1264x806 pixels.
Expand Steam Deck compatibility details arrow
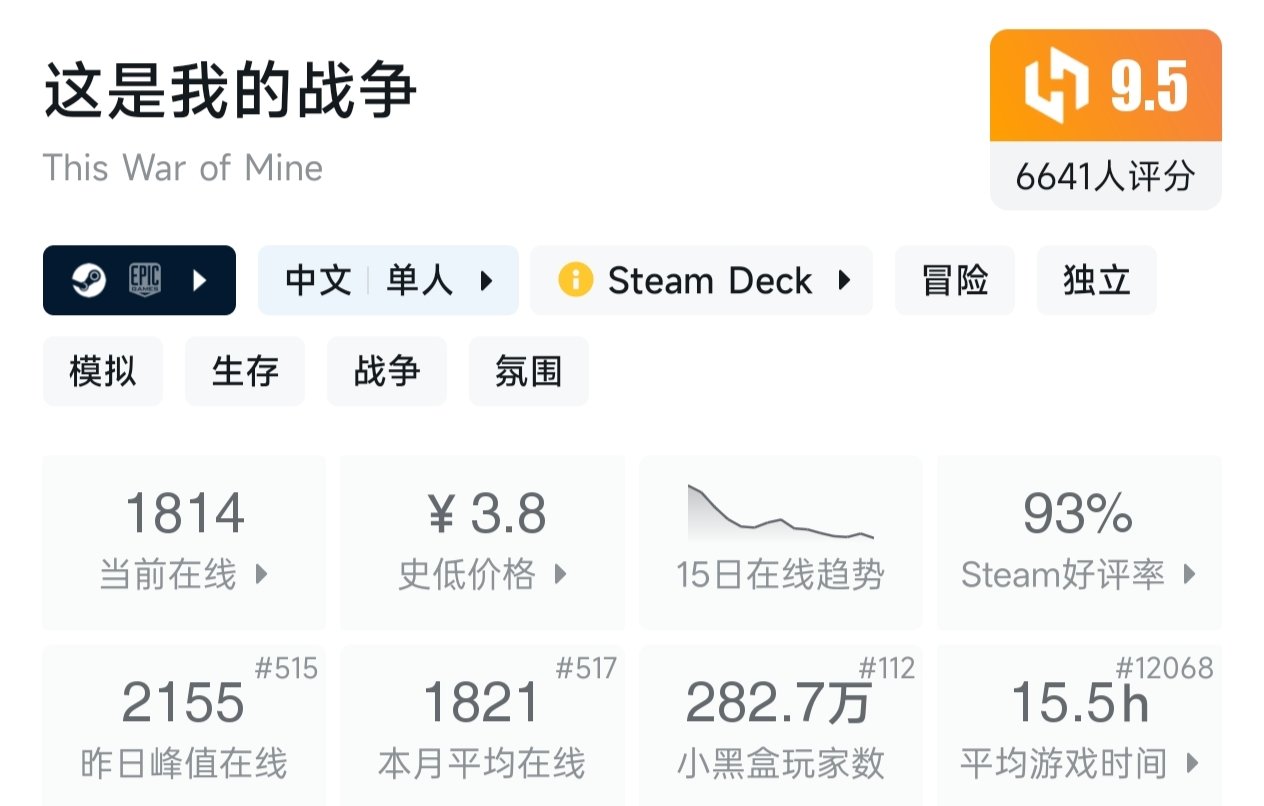(x=844, y=280)
